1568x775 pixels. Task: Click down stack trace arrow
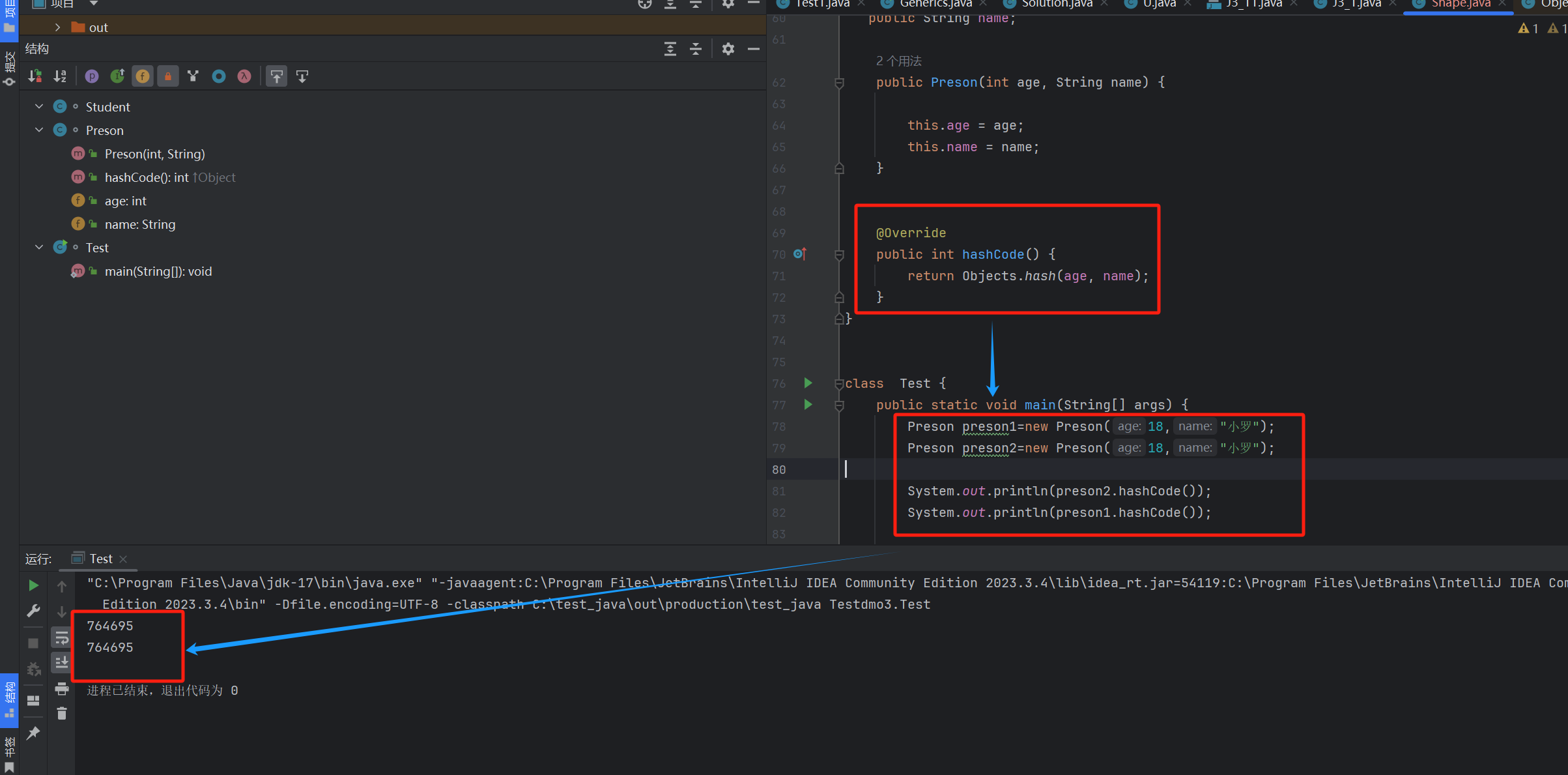click(x=62, y=611)
